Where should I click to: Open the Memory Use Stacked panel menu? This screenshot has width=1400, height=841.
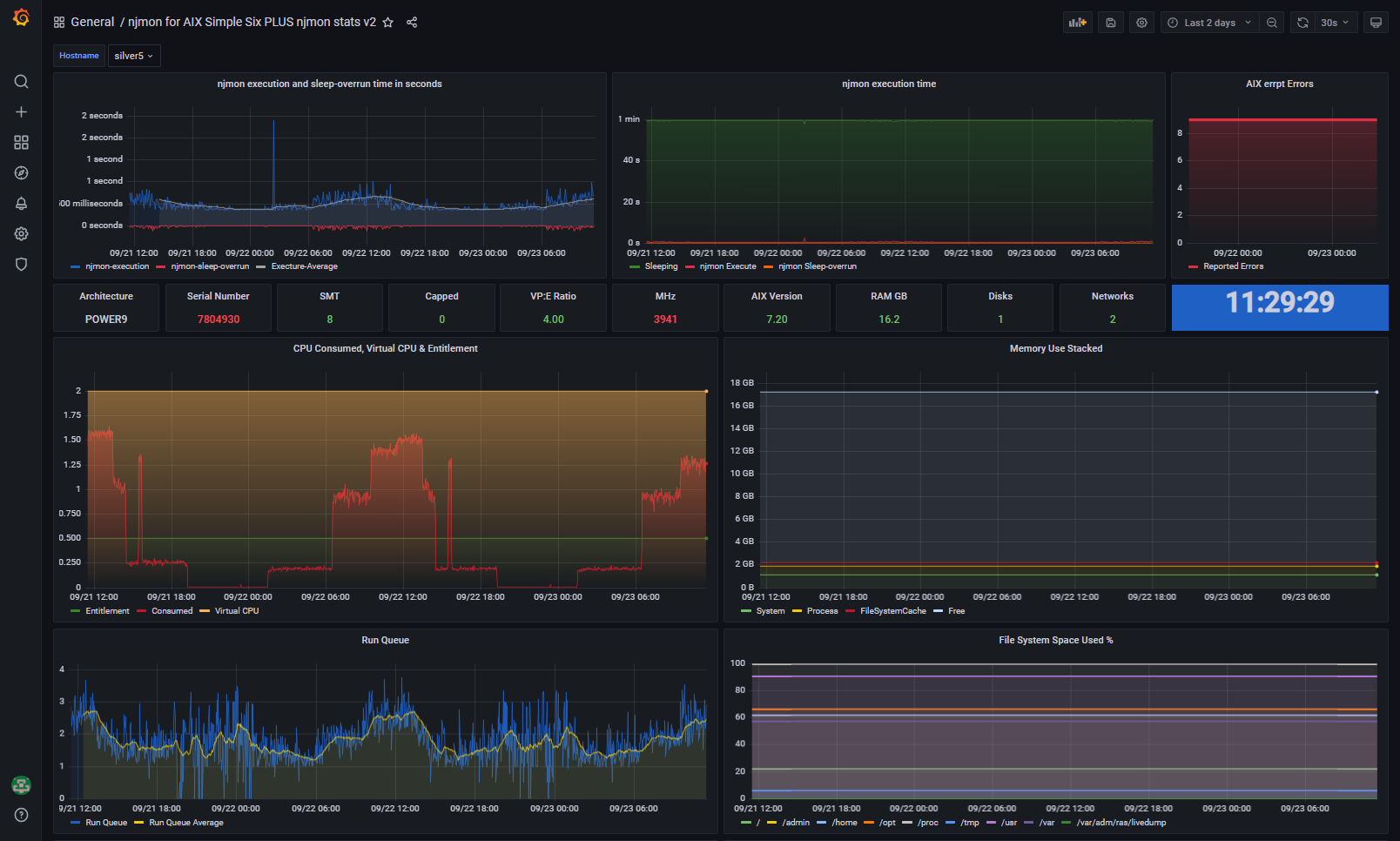click(x=1055, y=348)
